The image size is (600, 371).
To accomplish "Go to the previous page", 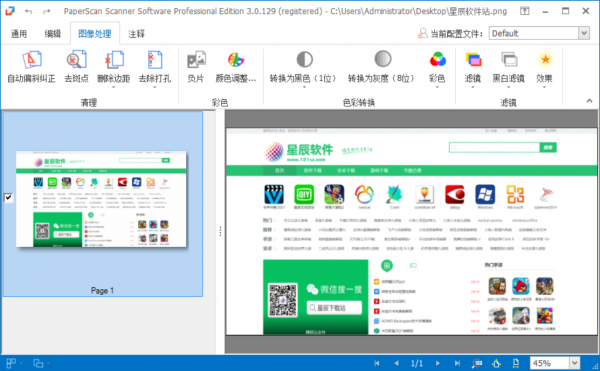I will click(x=396, y=363).
